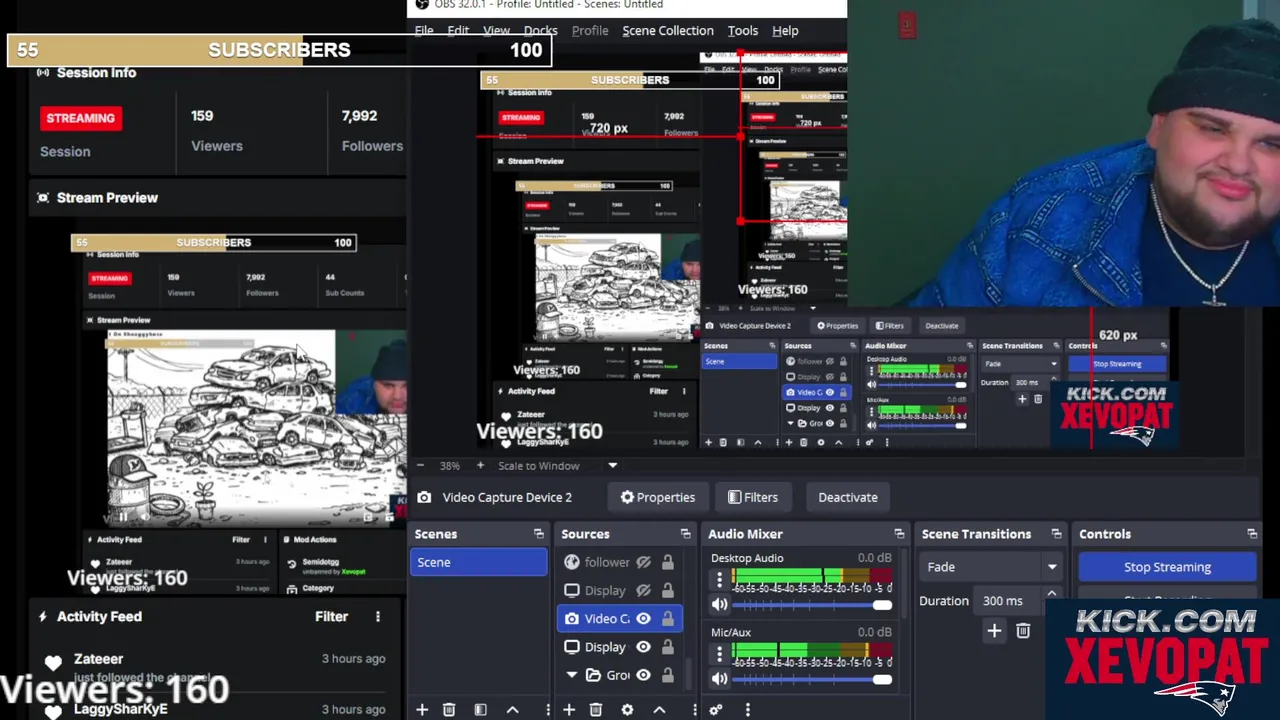Click the Stop Streaming button
Screen dimensions: 1280x720
coord(1167,567)
